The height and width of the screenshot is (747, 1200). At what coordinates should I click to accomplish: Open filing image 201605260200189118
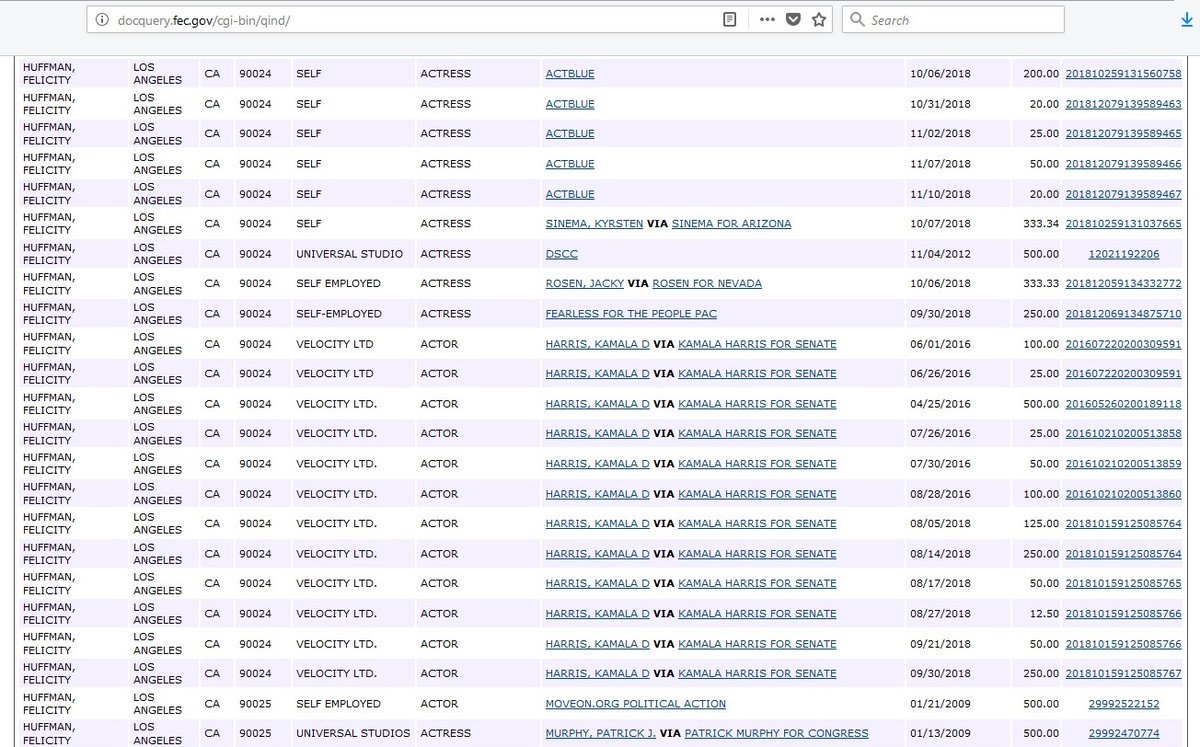pos(1123,404)
